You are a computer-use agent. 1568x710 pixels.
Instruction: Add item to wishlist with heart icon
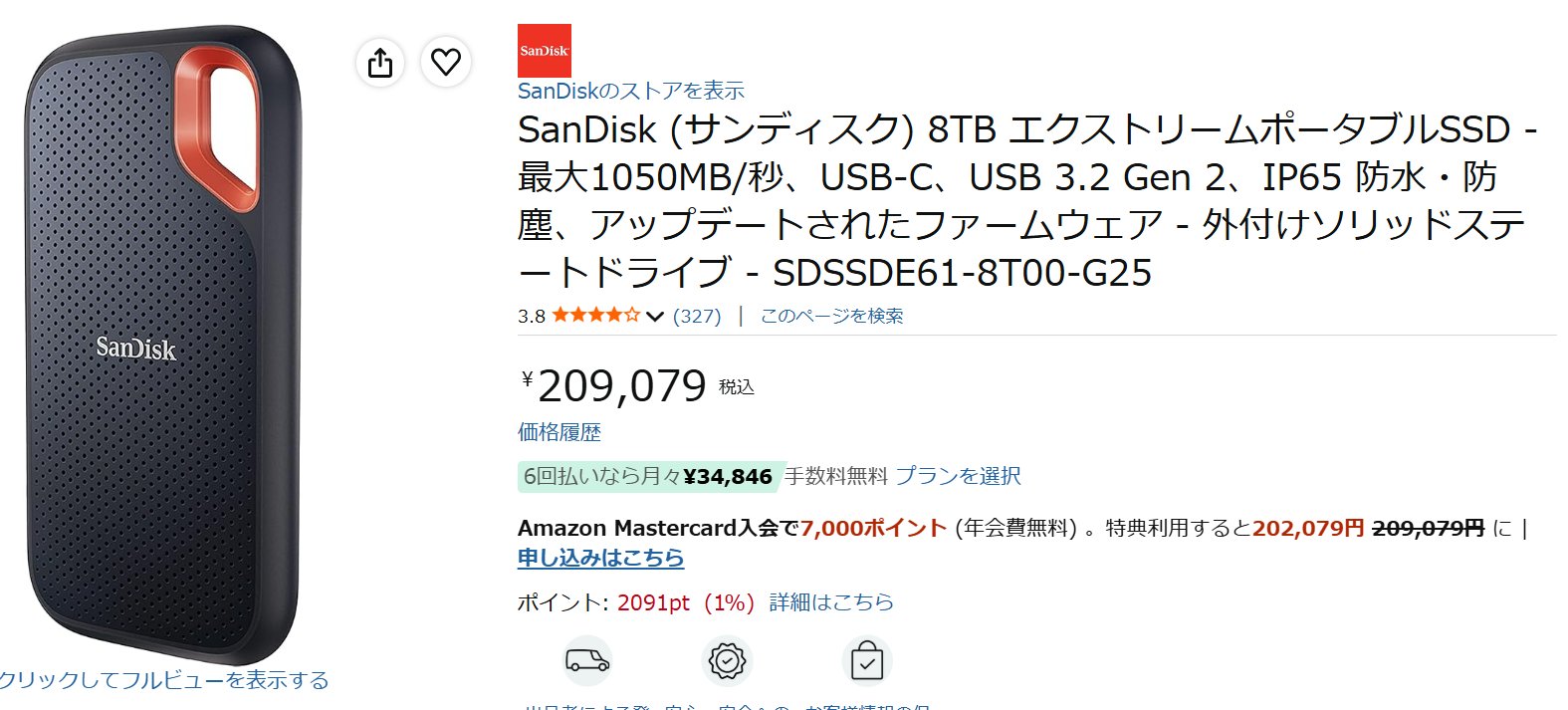(x=446, y=63)
